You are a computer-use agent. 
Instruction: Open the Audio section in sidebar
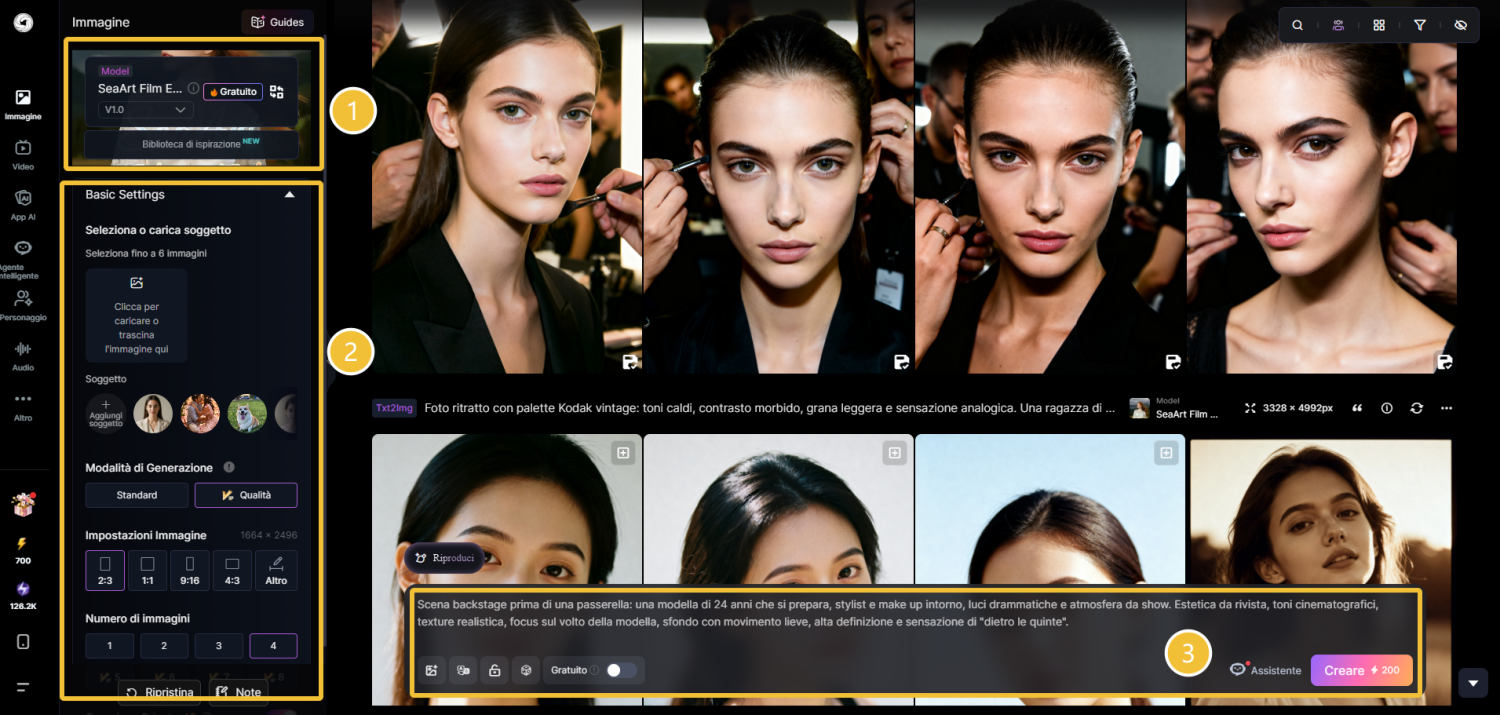point(23,355)
